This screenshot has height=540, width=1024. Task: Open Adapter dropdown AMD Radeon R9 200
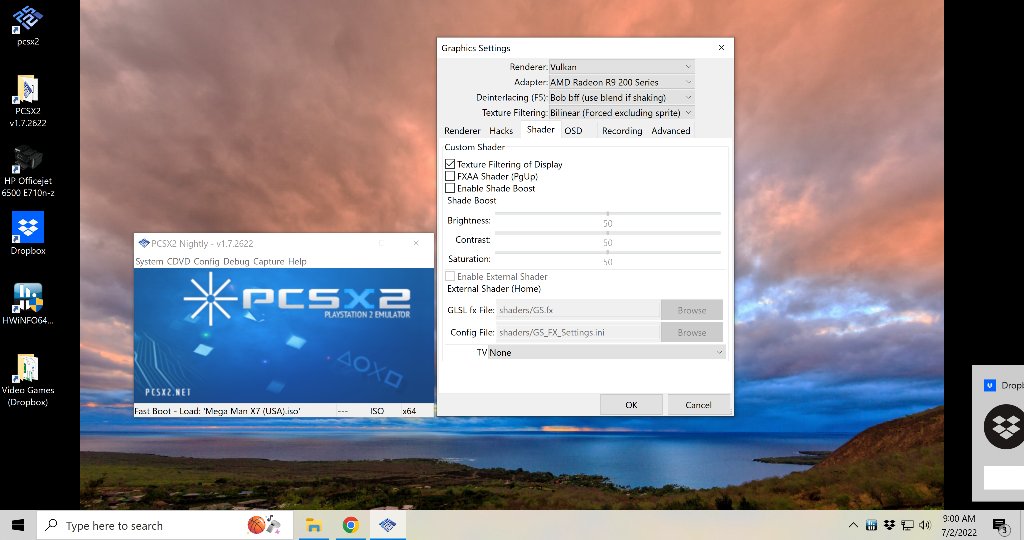click(621, 82)
